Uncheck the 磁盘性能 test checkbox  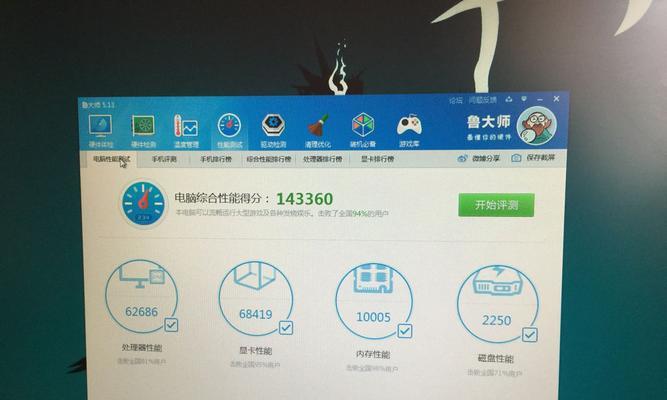[x=530, y=335]
